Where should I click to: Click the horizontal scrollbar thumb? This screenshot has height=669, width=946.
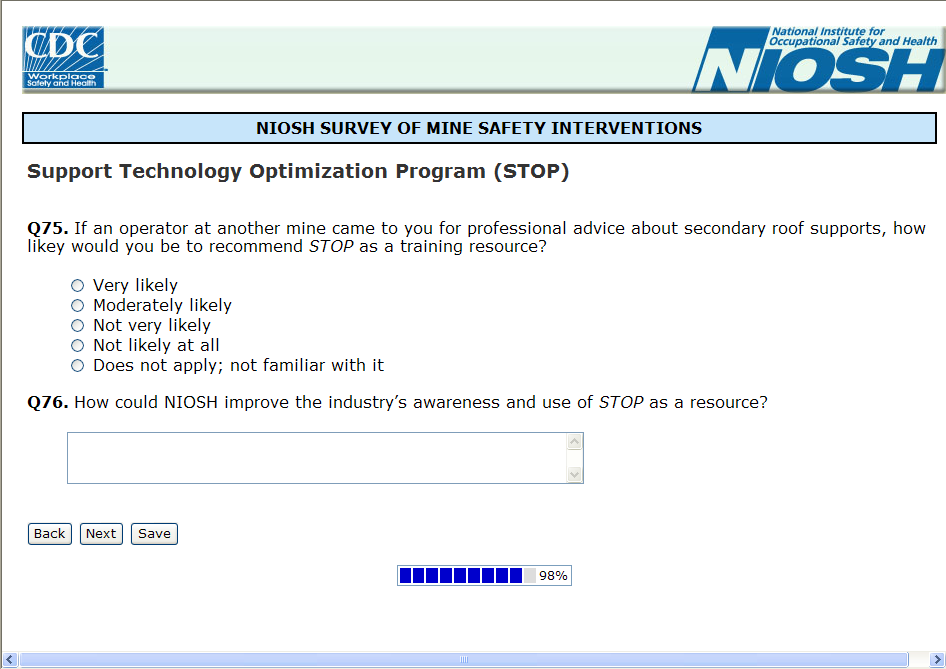point(464,660)
